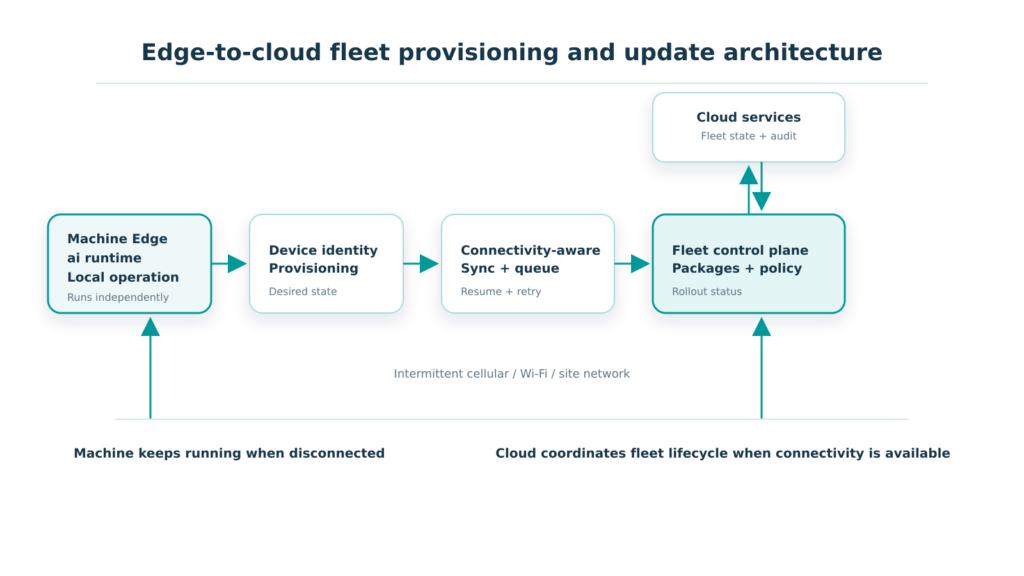Click the 'Rollout status' label

point(707,291)
